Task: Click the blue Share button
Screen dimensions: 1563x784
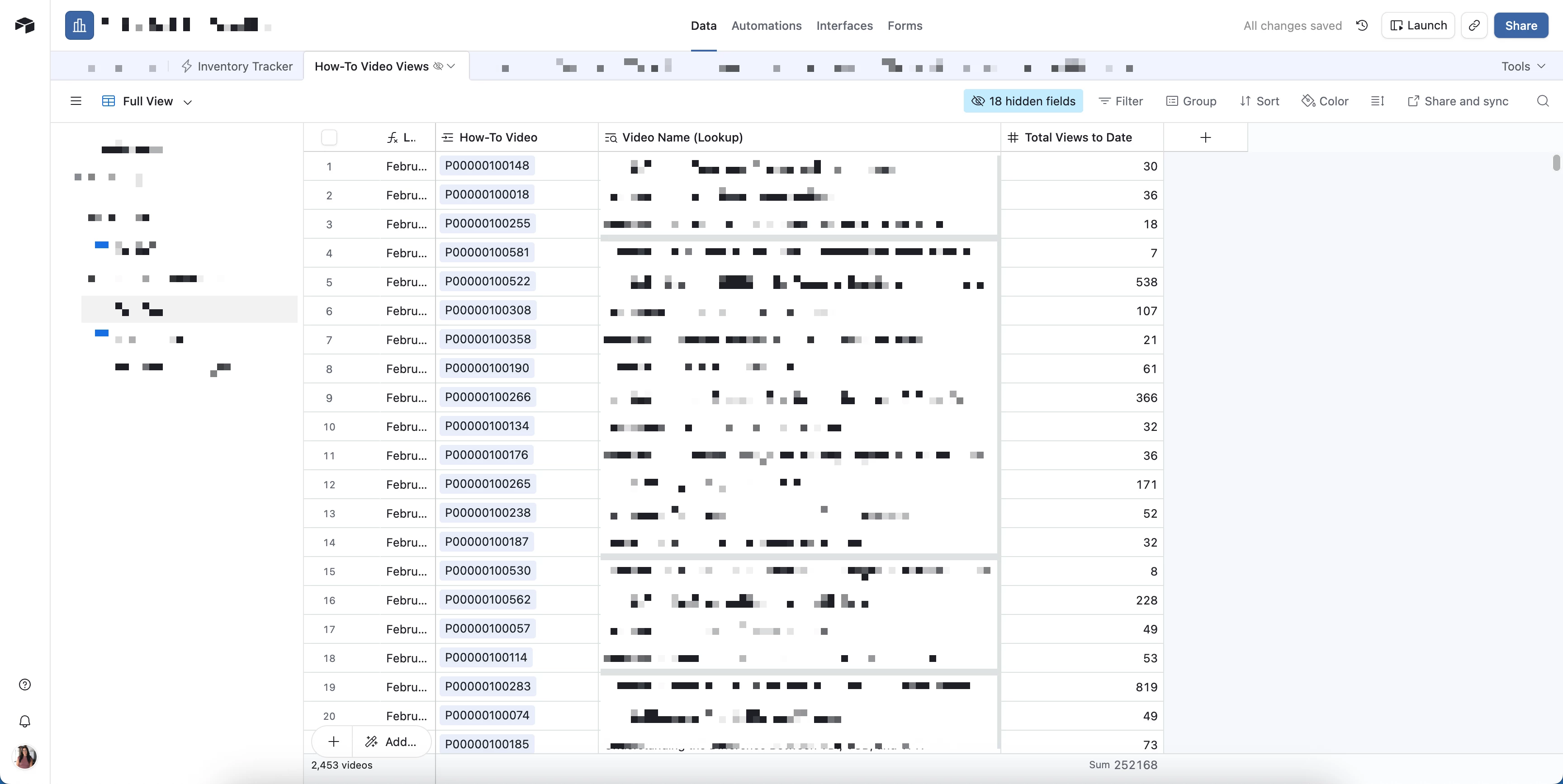Action: [x=1520, y=25]
